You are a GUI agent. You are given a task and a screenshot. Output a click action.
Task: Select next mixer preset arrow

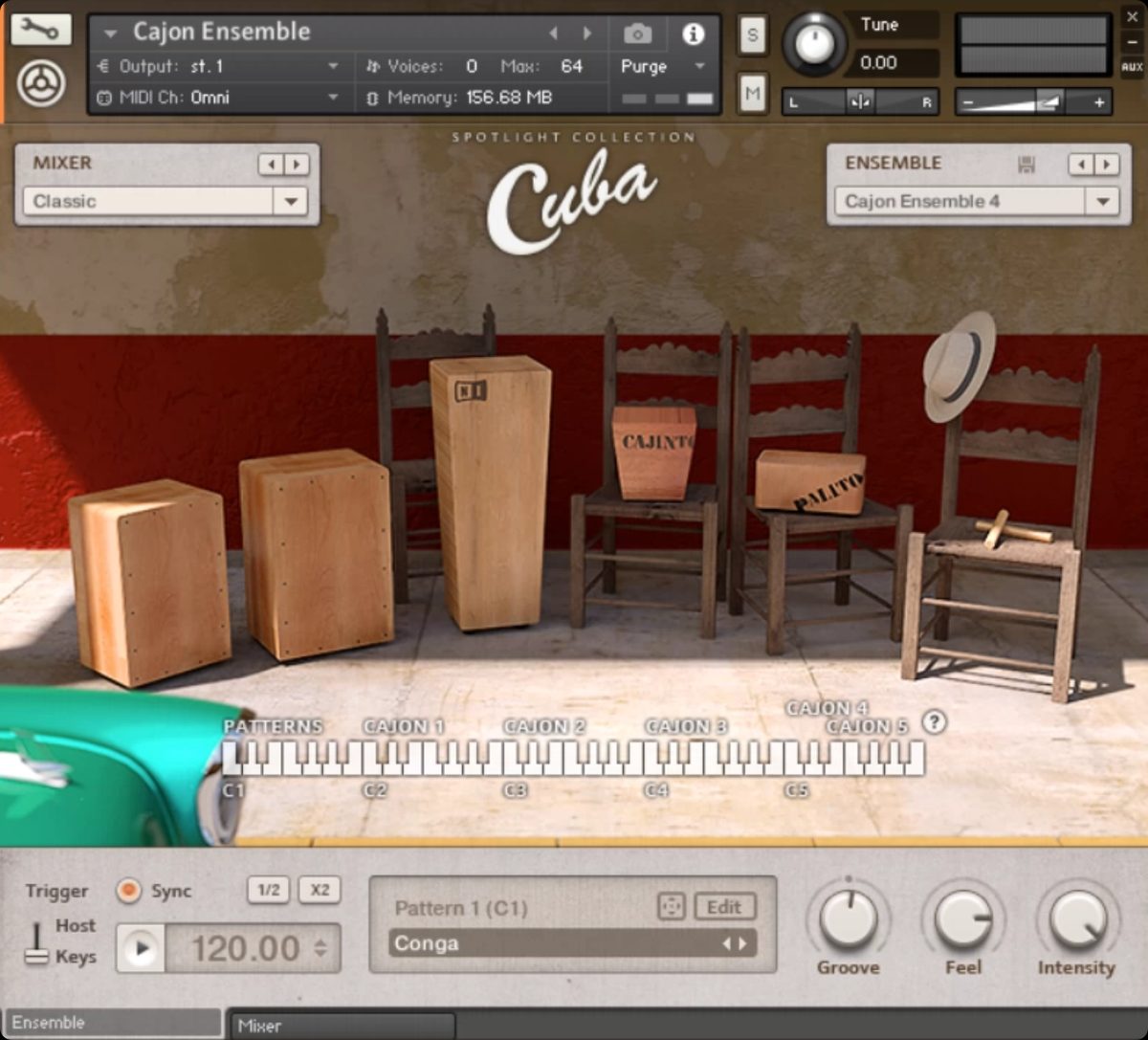[297, 165]
